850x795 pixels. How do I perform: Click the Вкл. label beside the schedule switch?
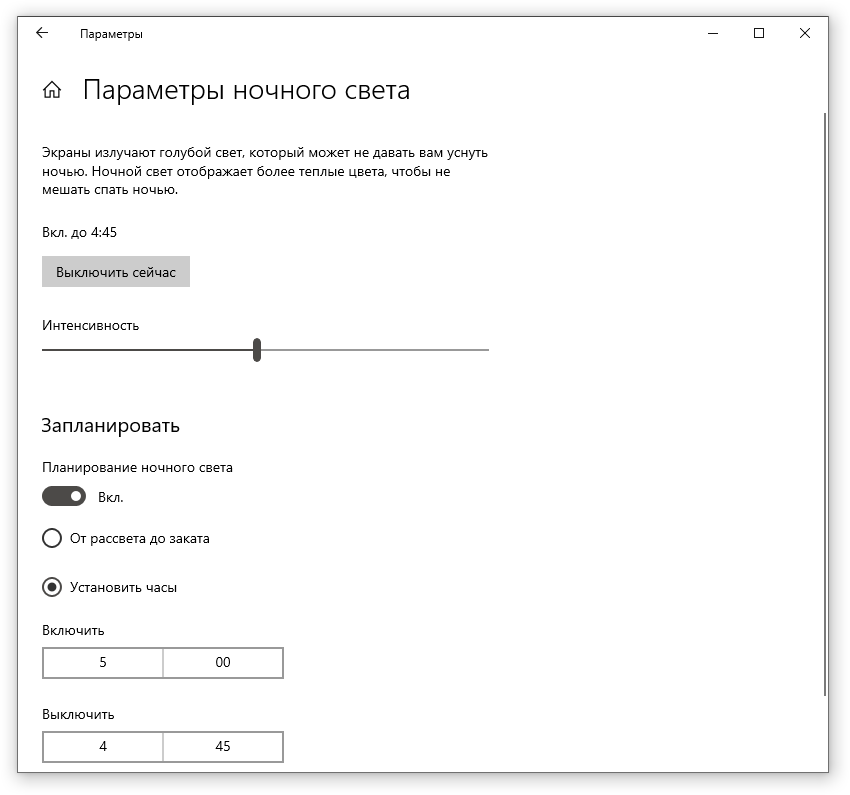pos(111,497)
